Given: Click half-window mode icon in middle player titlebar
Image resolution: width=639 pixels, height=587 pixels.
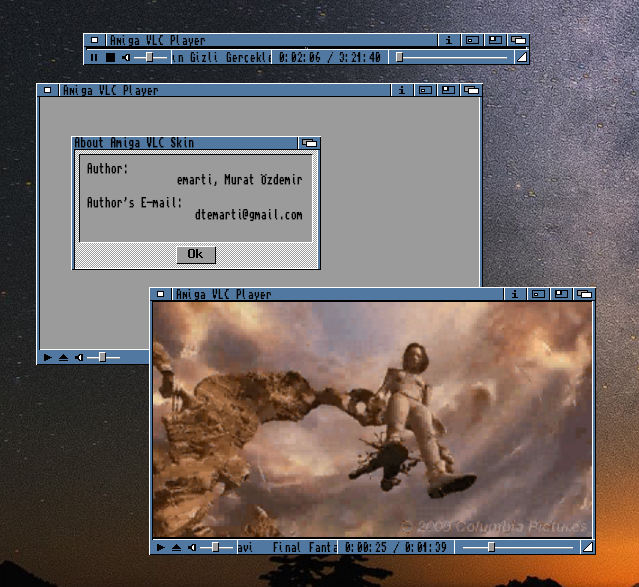Looking at the screenshot, I should click(448, 90).
